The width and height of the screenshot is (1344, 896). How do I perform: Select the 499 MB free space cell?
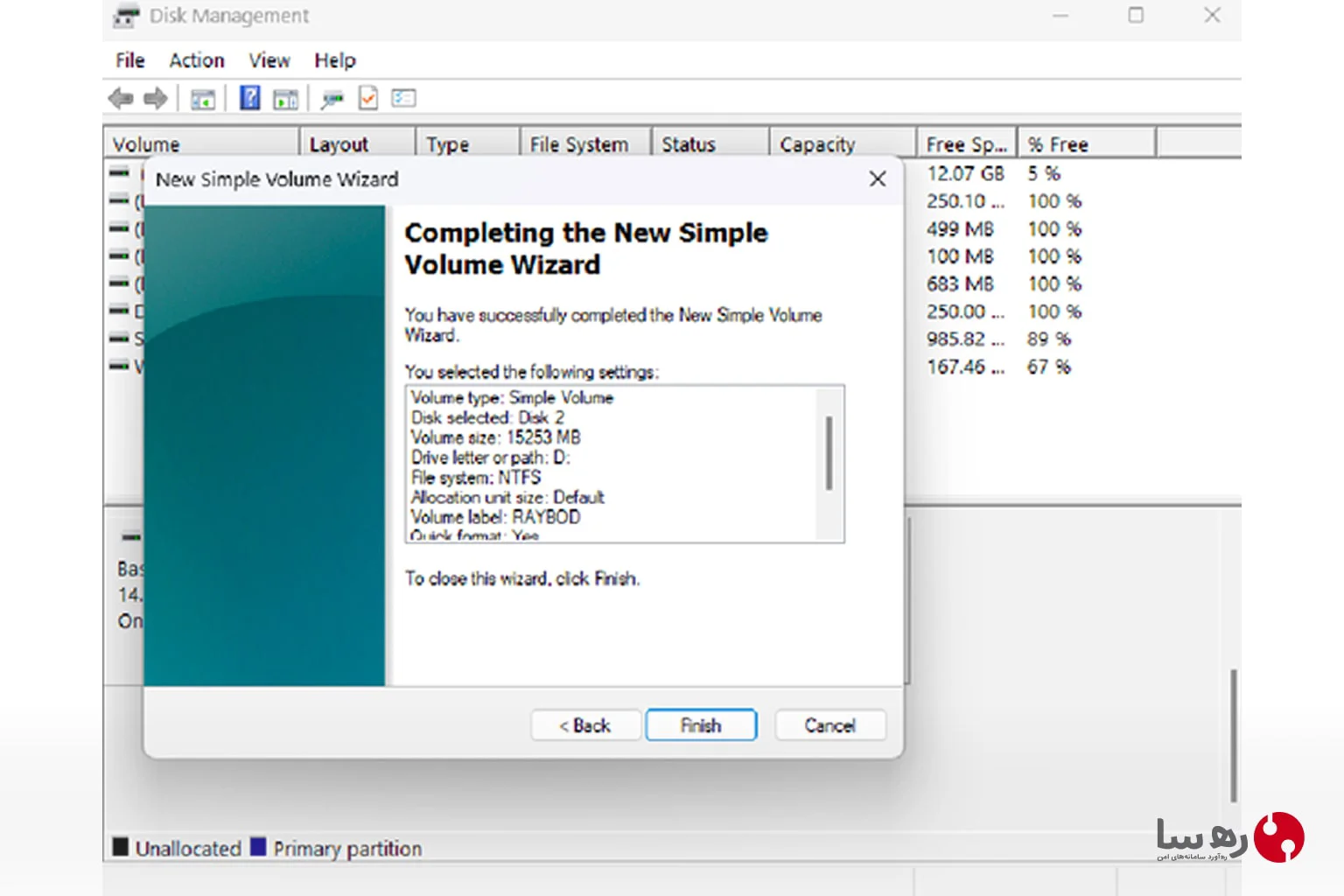[961, 229]
